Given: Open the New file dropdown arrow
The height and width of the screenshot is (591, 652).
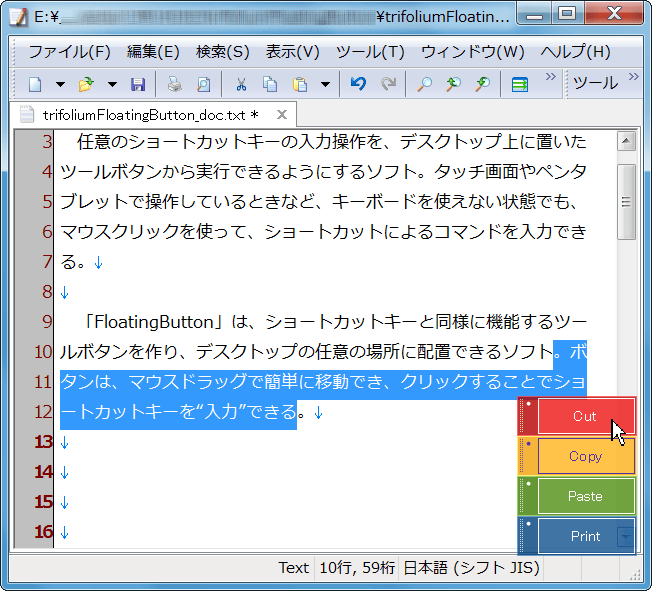Looking at the screenshot, I should [60, 84].
